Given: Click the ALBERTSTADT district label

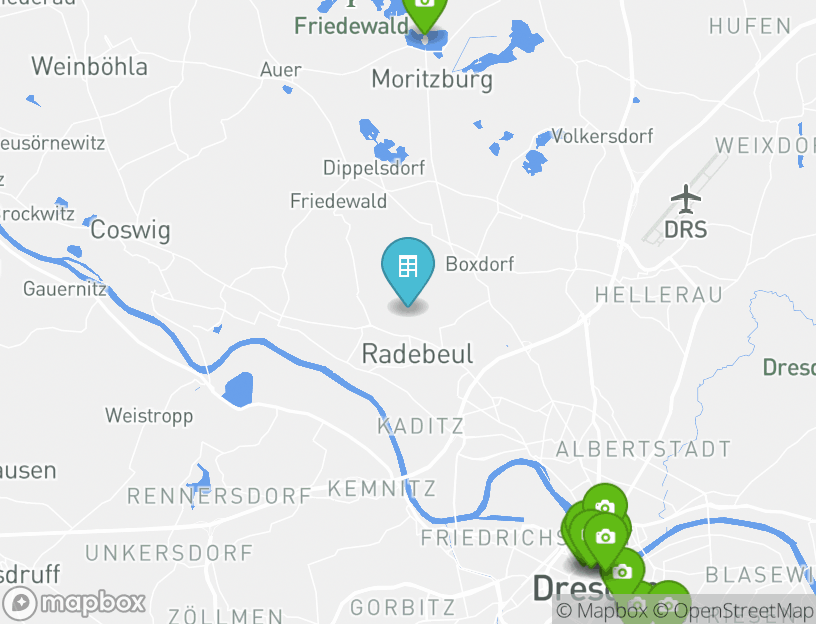Looking at the screenshot, I should 643,449.
